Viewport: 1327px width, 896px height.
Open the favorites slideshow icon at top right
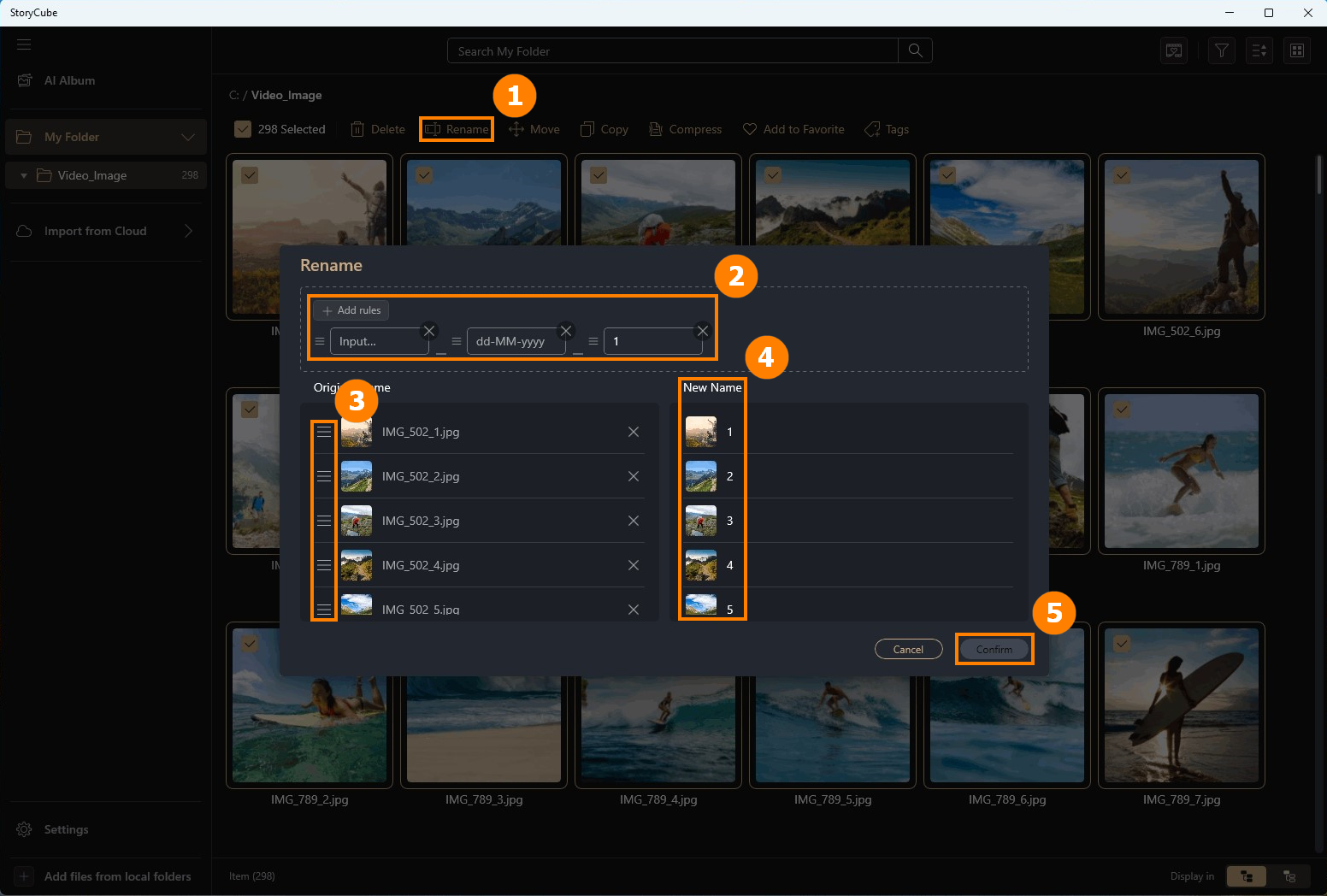(x=1174, y=50)
